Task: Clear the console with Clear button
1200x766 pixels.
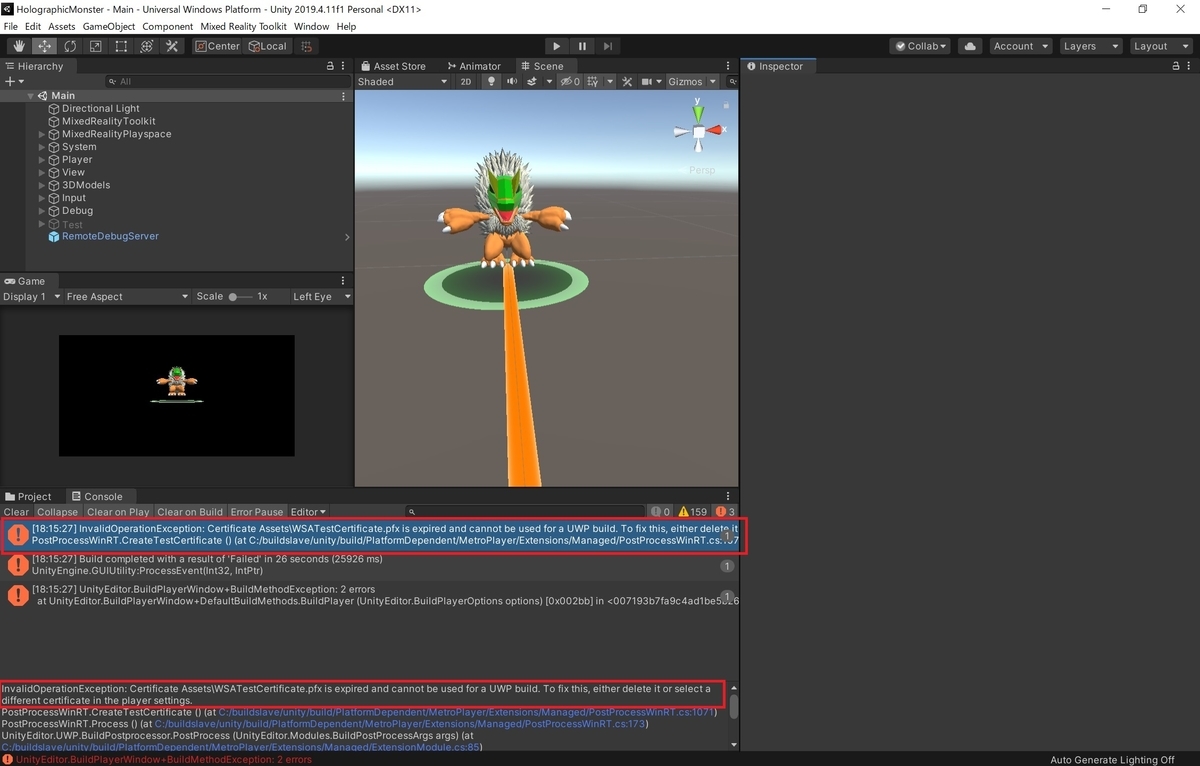Action: click(16, 512)
